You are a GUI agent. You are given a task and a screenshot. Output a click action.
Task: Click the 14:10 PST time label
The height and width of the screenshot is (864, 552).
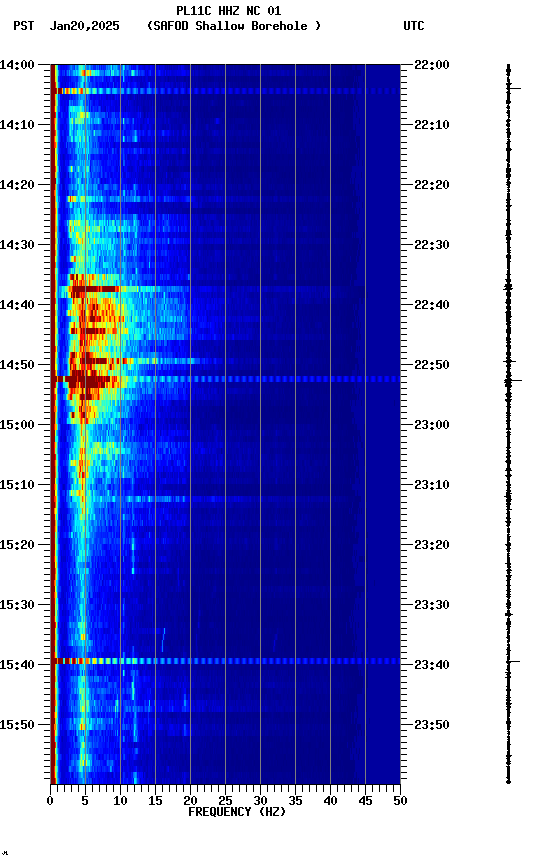click(x=17, y=125)
